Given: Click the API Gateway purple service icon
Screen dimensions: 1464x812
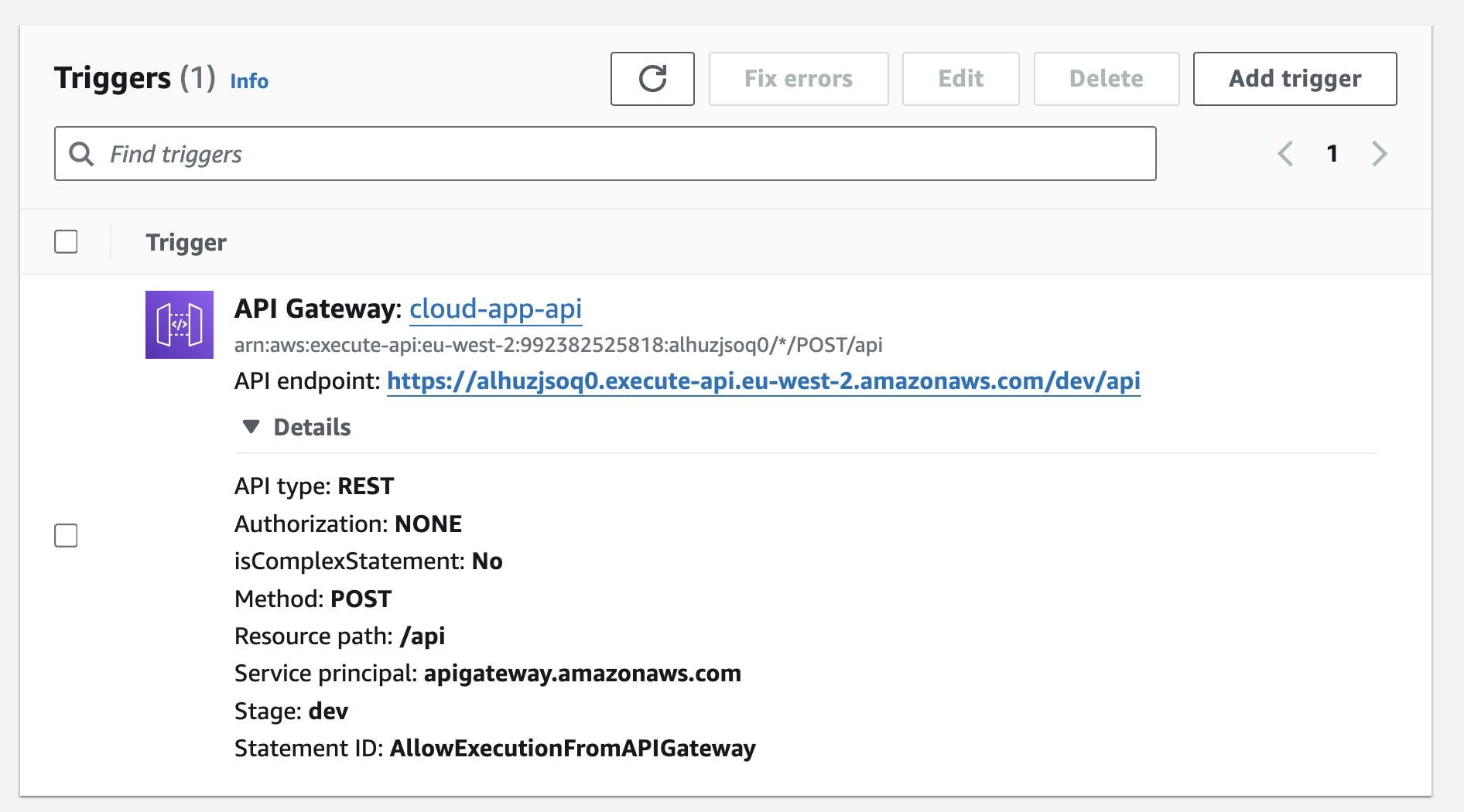Looking at the screenshot, I should (x=180, y=325).
